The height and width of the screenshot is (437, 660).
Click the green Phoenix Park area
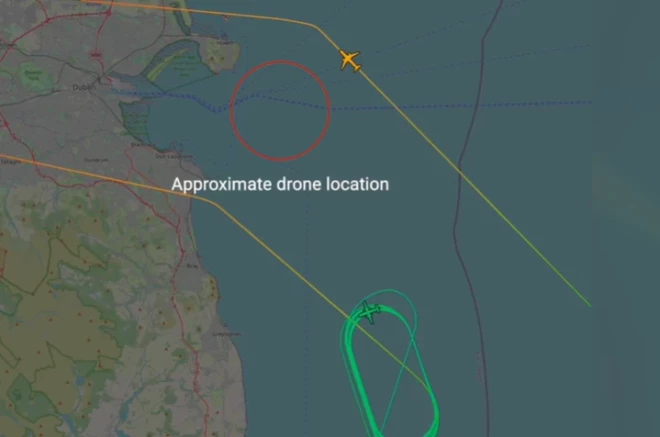coord(33,76)
